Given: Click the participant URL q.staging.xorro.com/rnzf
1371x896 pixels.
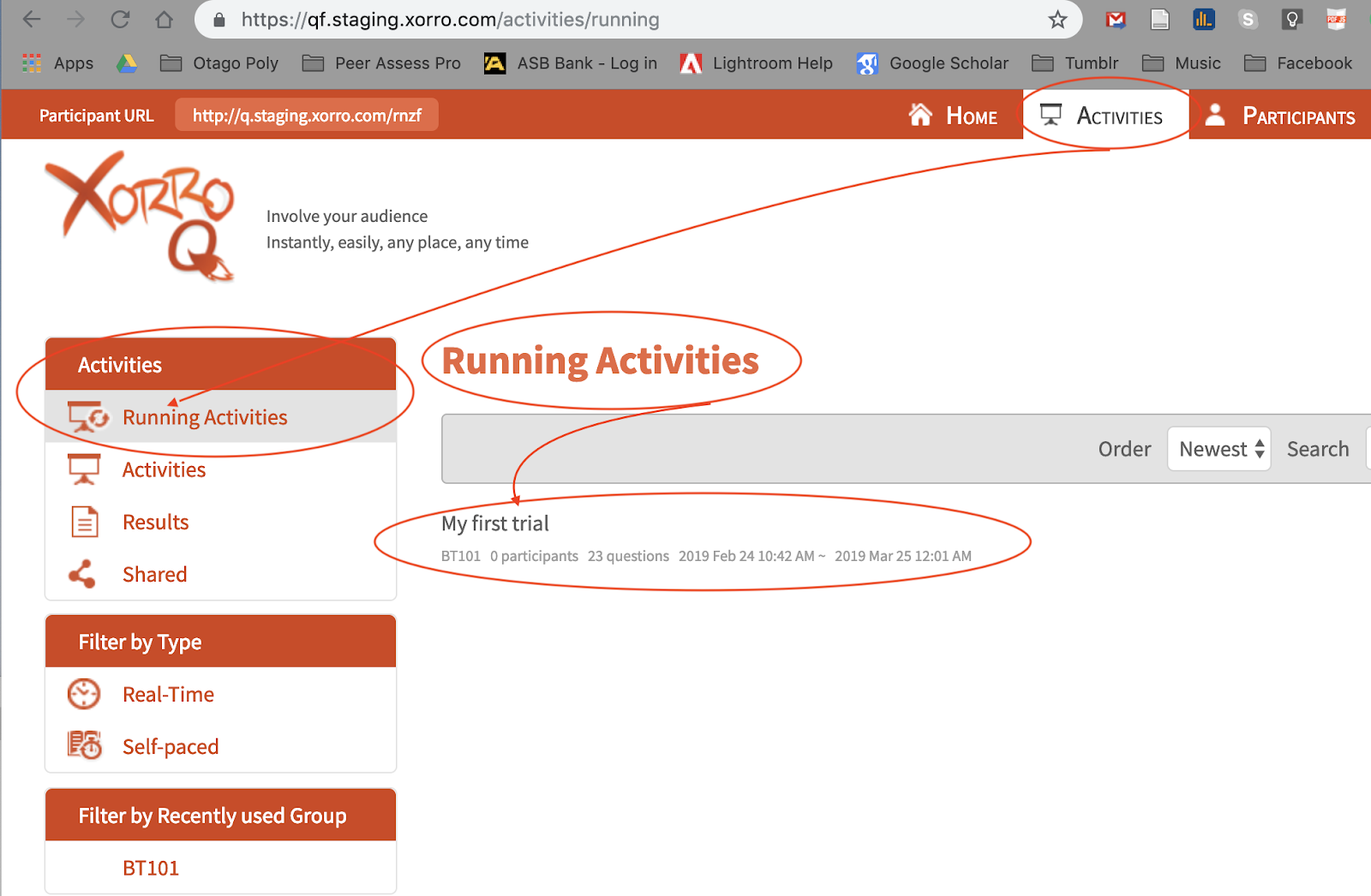Looking at the screenshot, I should tap(307, 115).
